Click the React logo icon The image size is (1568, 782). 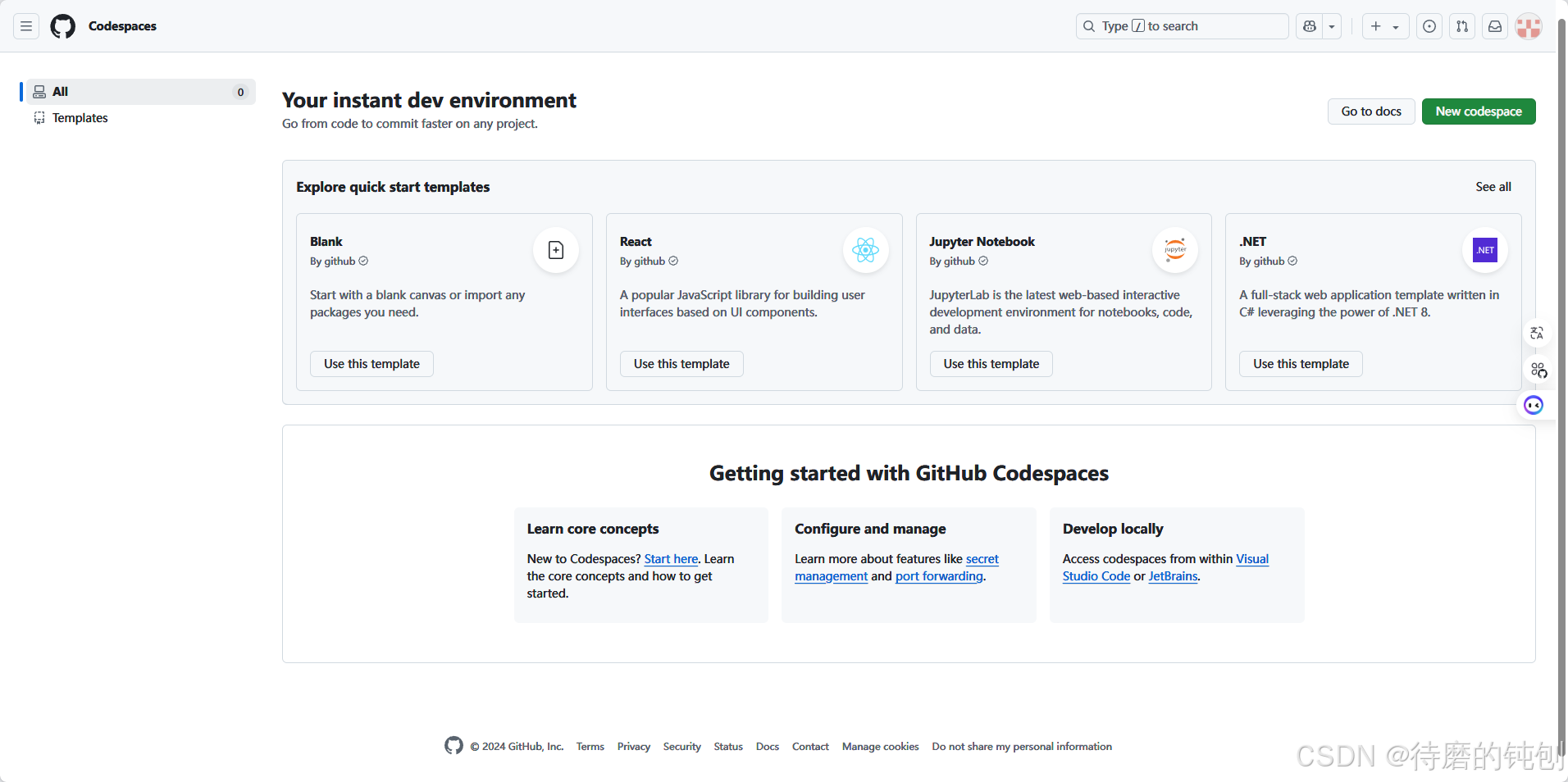pyautogui.click(x=866, y=250)
